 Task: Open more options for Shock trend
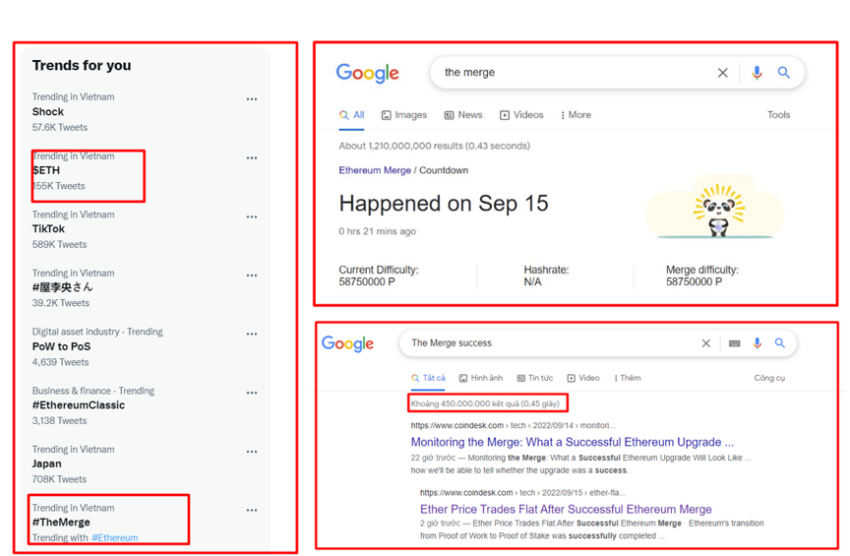(252, 99)
